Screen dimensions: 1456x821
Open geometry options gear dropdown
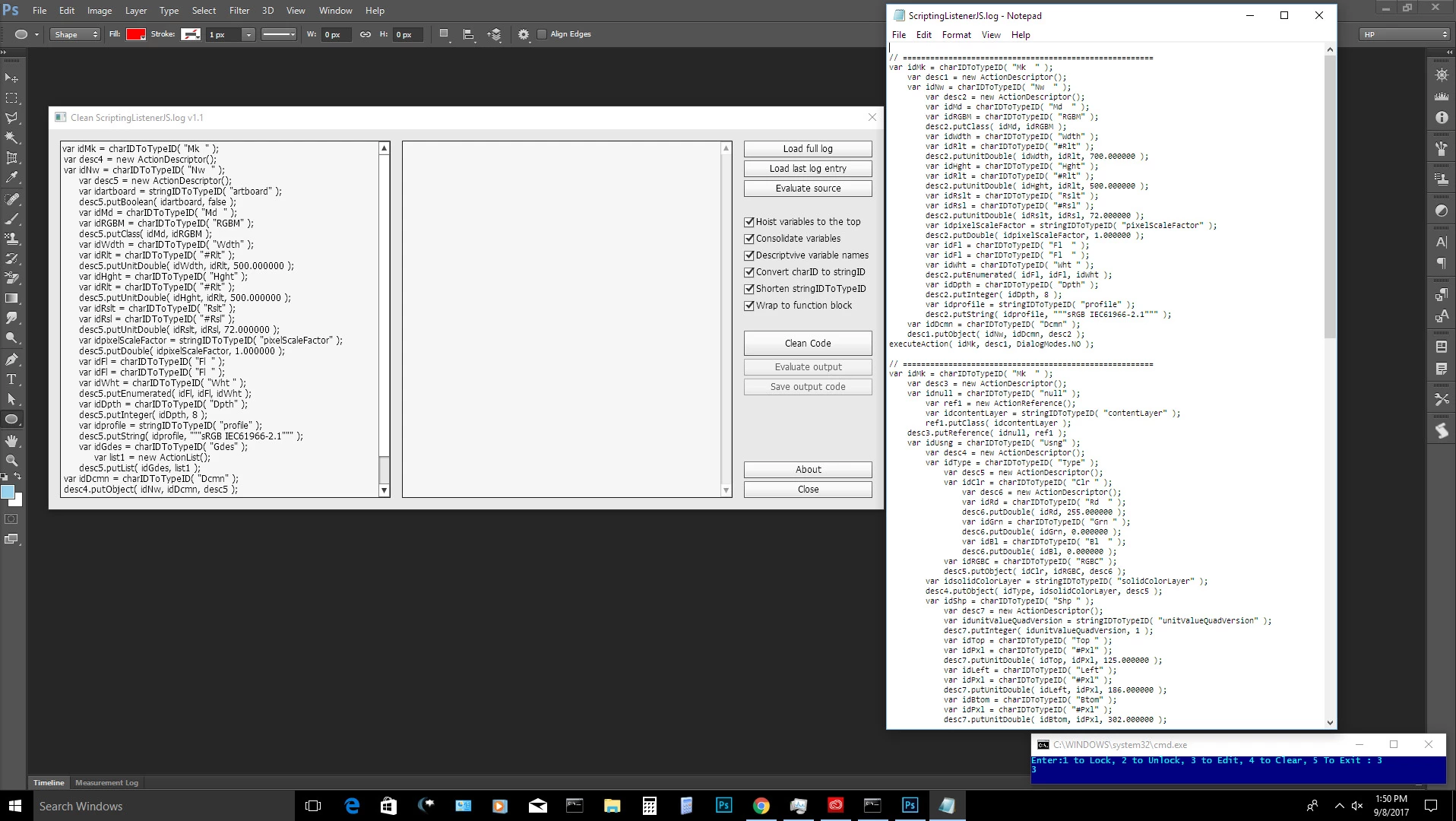coord(524,34)
